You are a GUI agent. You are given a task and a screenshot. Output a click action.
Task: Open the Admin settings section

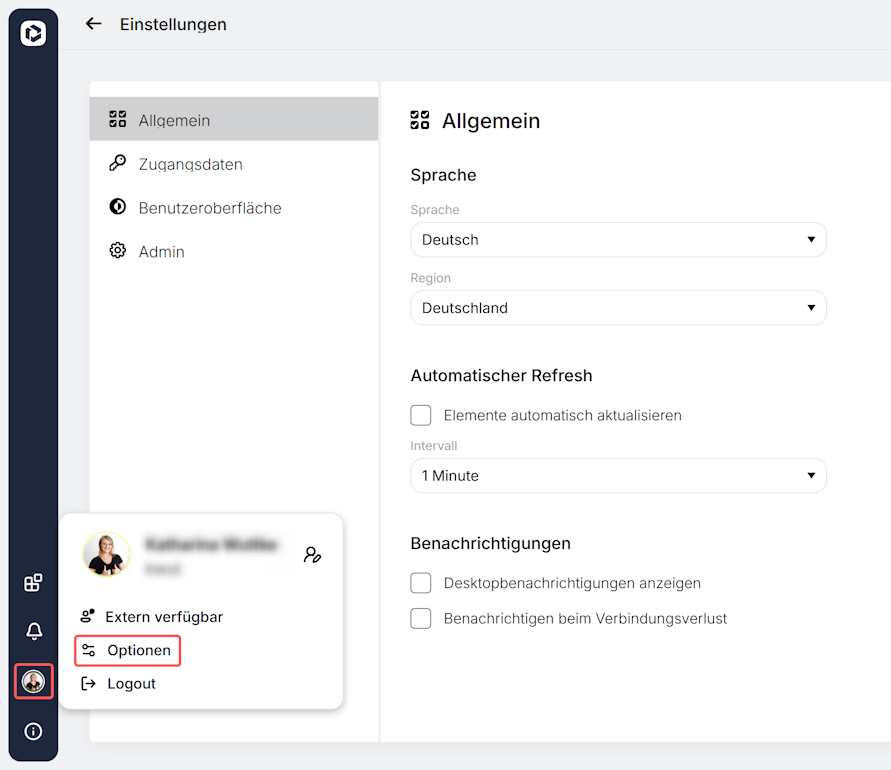(161, 252)
